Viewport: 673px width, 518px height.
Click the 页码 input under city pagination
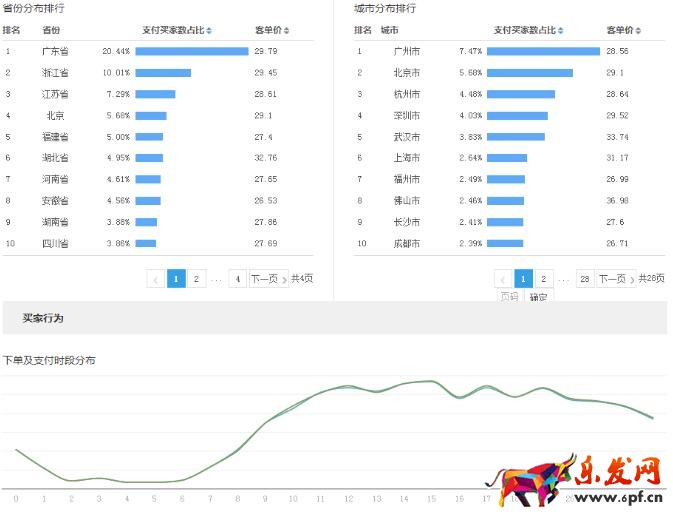pyautogui.click(x=509, y=297)
